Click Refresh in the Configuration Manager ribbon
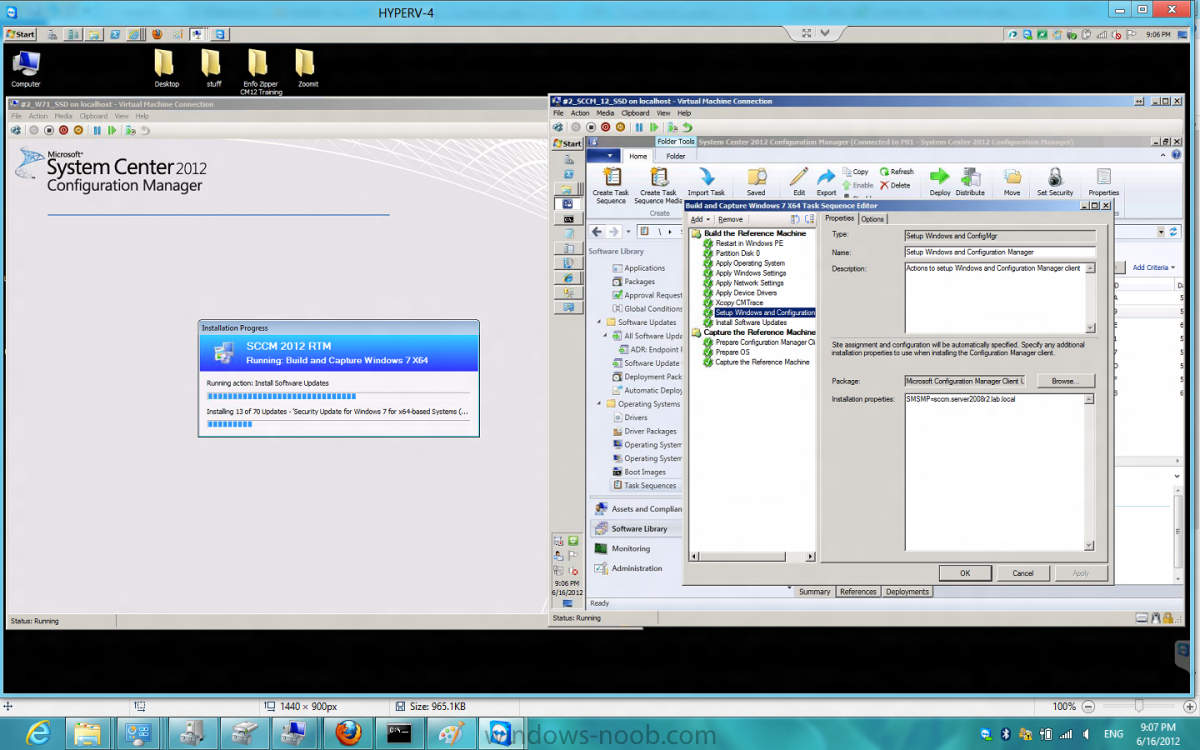The width and height of the screenshot is (1200, 750). [x=897, y=172]
